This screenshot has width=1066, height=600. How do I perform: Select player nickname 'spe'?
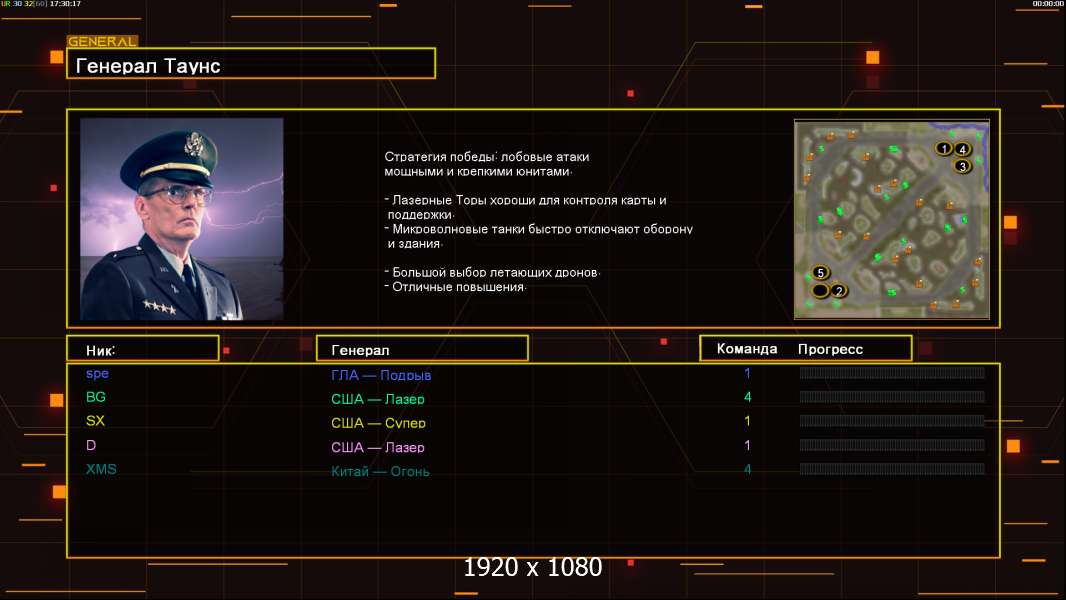(97, 373)
